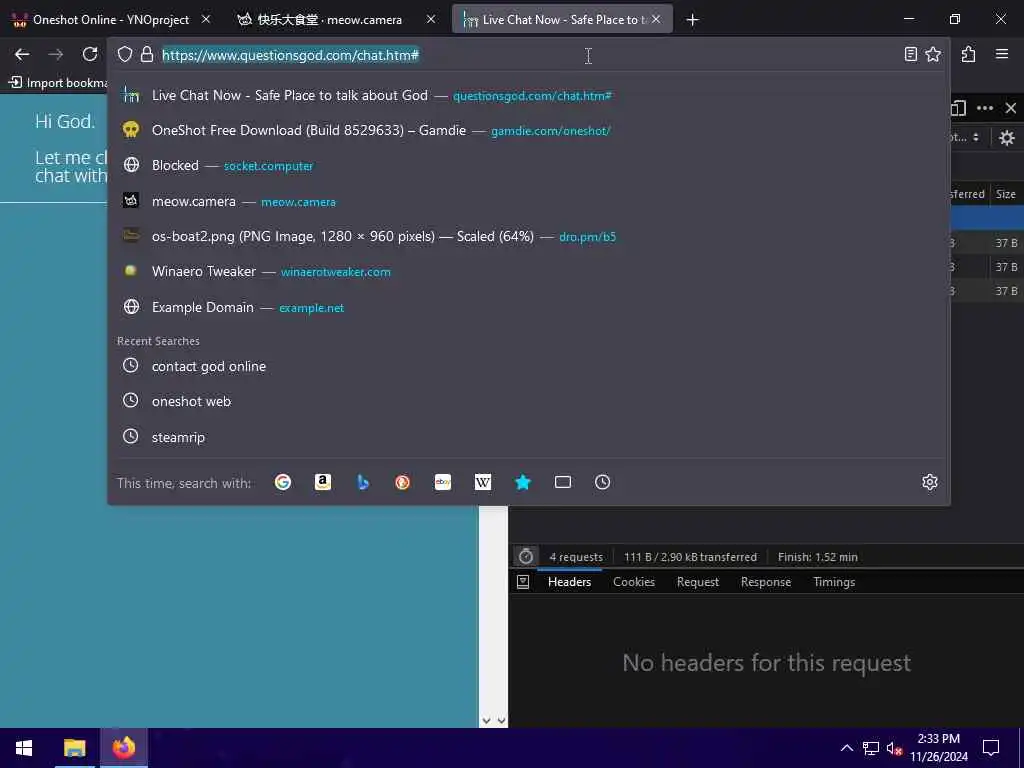Search with Wikipedia this time
The image size is (1024, 768).
[483, 483]
